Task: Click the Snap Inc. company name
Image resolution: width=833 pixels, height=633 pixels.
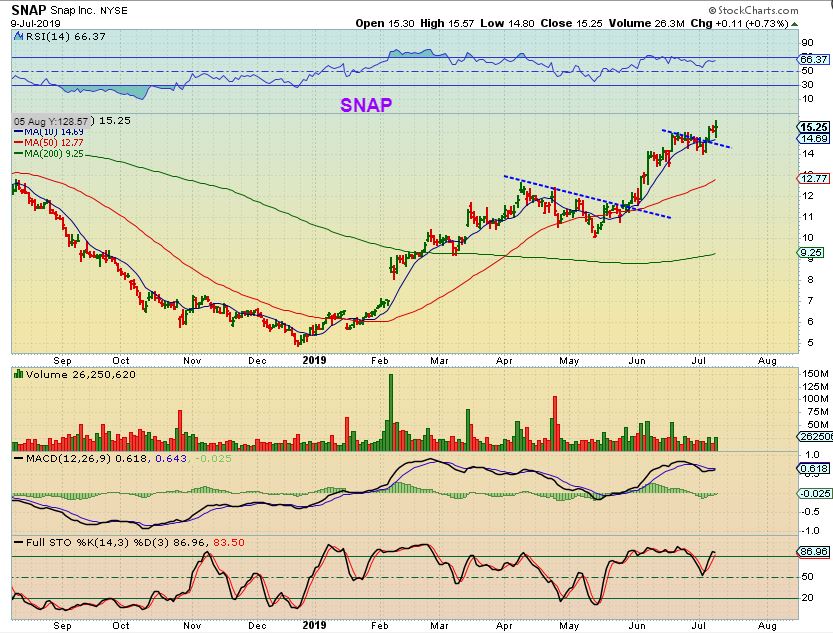Action: pyautogui.click(x=74, y=11)
